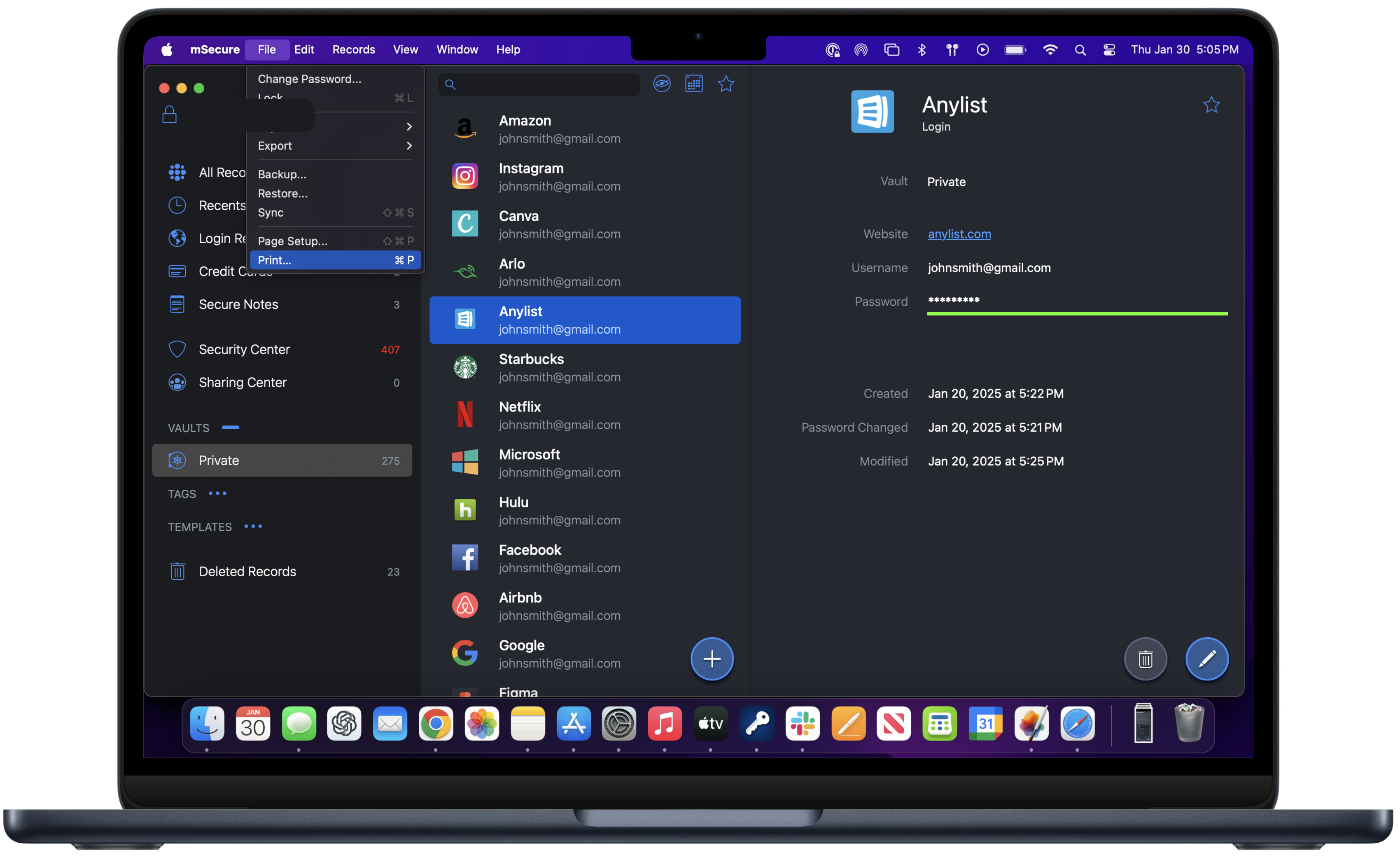Click the lock icon in the sidebar
This screenshot has height=865, width=1400.
pos(169,115)
